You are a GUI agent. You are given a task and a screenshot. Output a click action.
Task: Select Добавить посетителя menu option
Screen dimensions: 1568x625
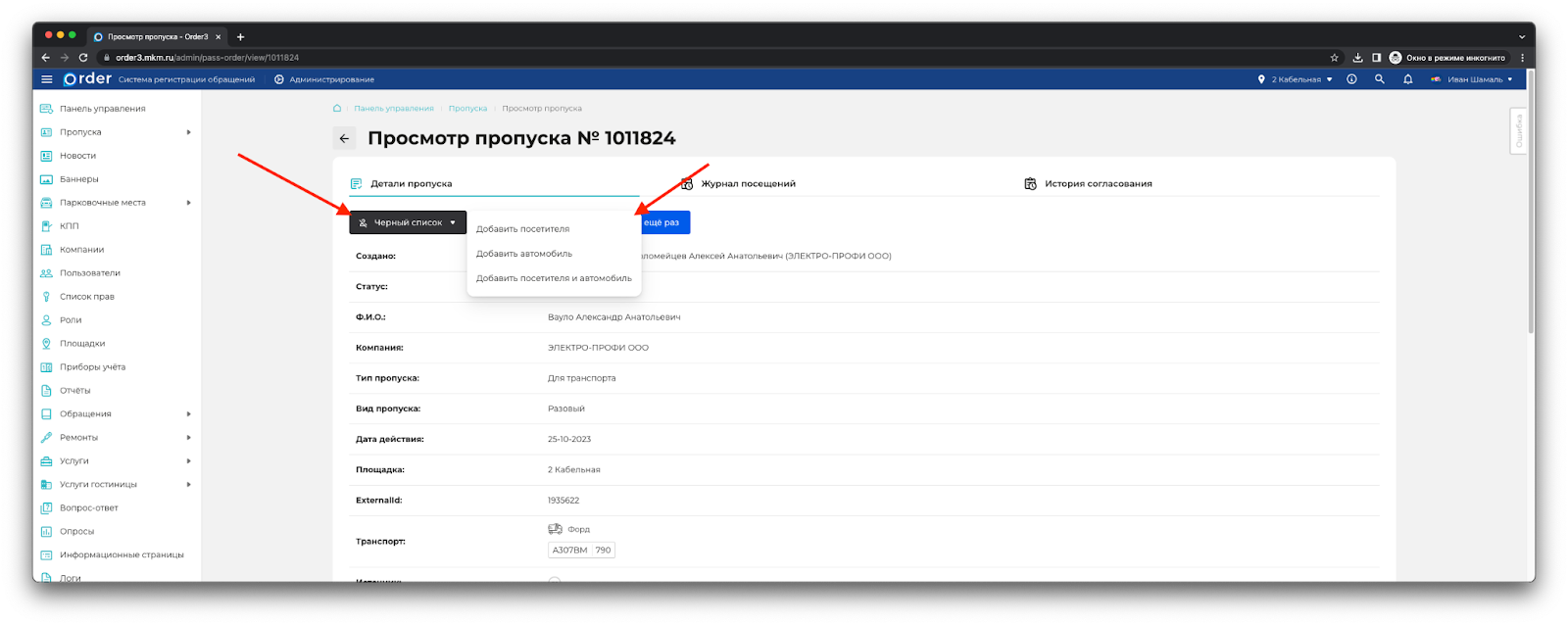(x=522, y=229)
